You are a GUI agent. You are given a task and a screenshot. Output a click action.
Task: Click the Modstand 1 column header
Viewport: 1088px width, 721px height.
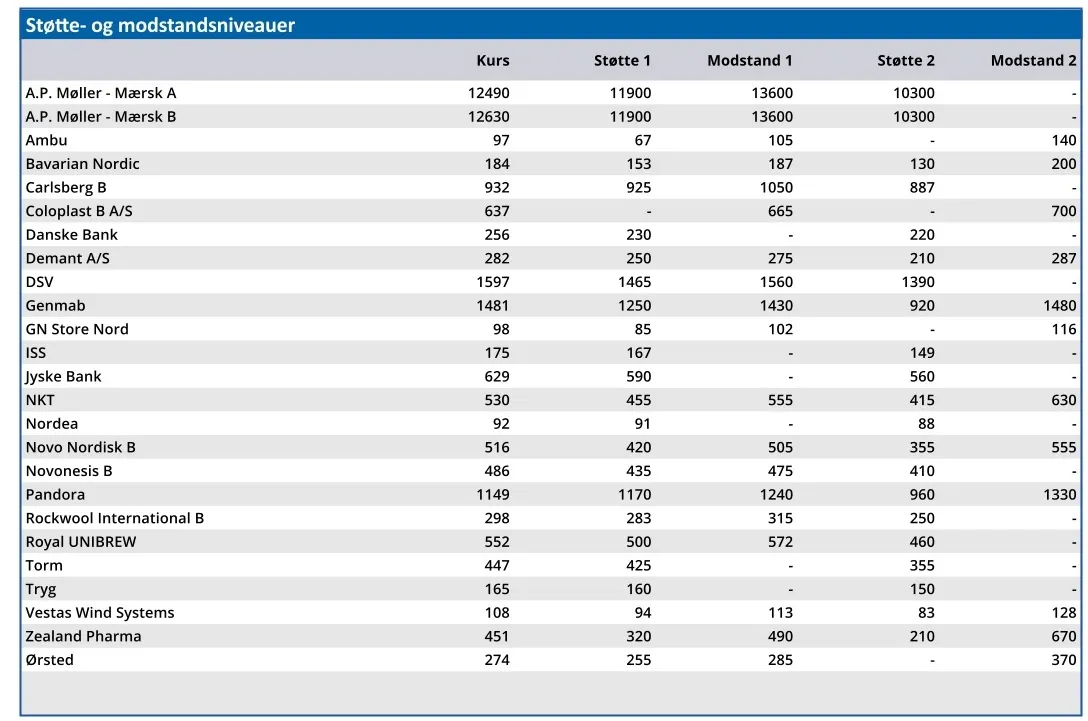coord(749,61)
